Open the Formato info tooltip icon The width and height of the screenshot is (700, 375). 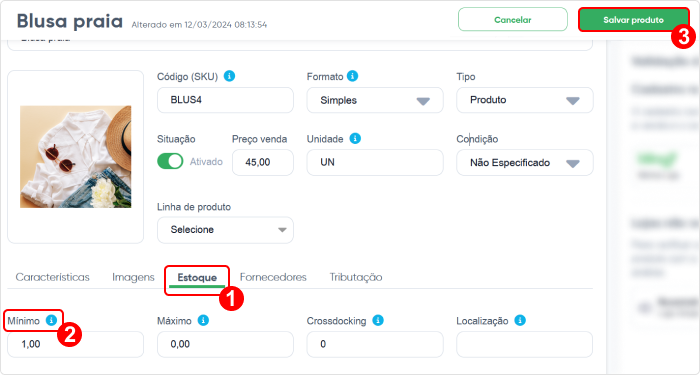click(x=352, y=76)
